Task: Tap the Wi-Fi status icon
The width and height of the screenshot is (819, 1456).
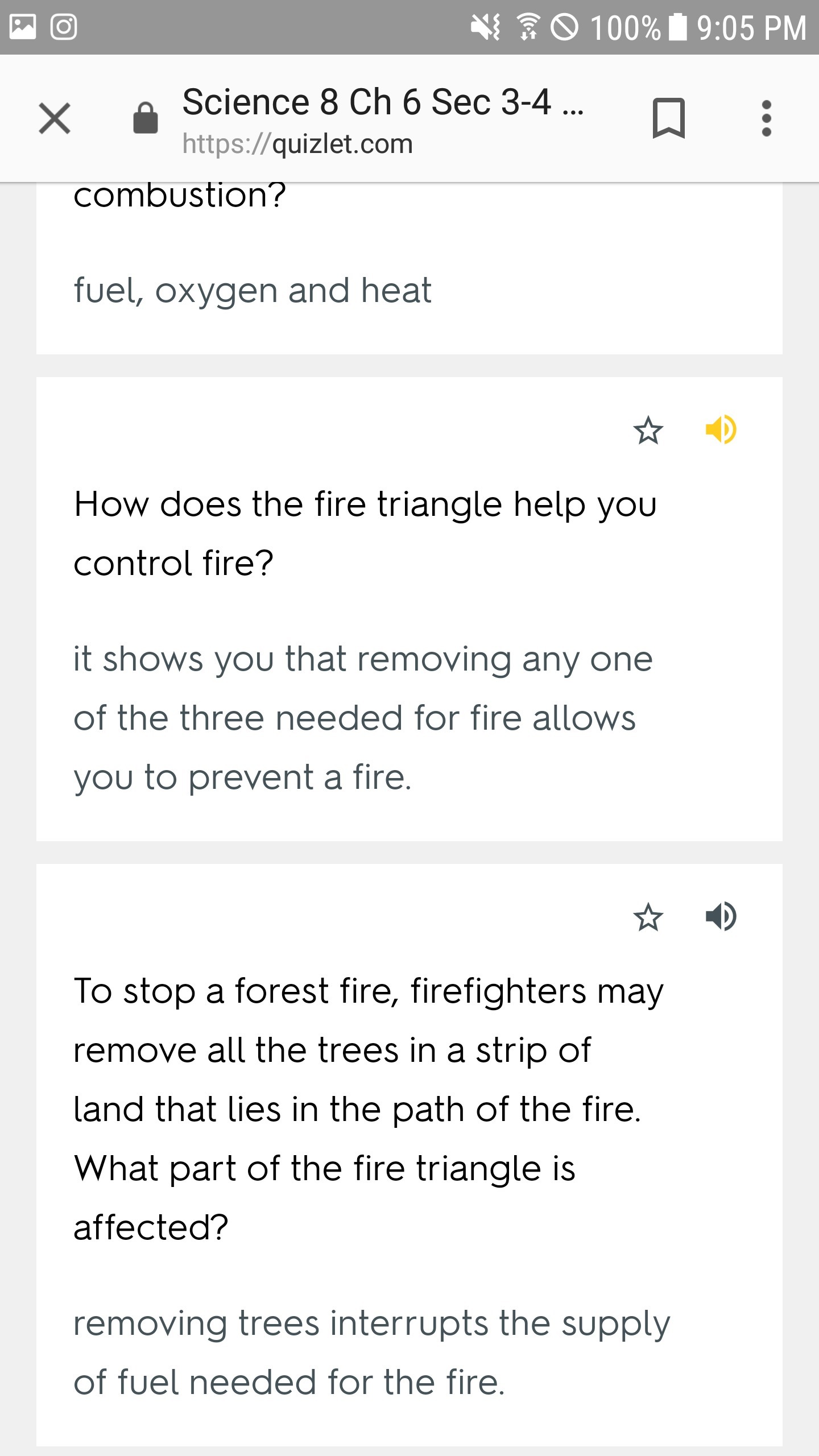Action: coord(528,27)
